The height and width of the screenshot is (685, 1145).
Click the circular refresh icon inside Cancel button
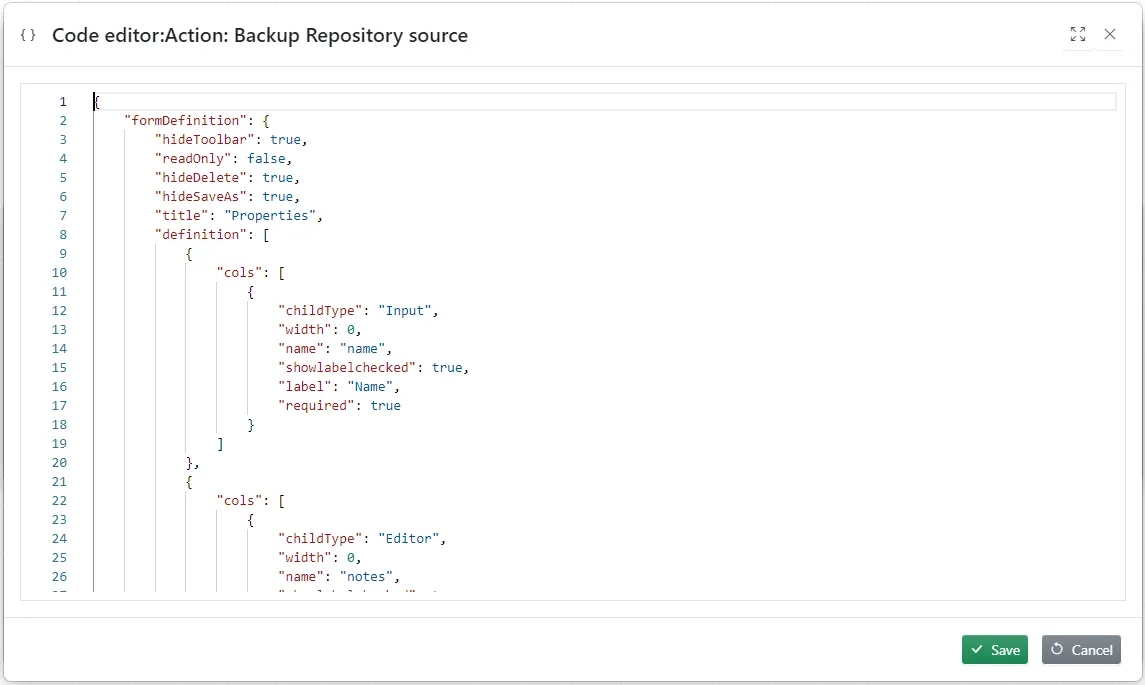pyautogui.click(x=1059, y=649)
